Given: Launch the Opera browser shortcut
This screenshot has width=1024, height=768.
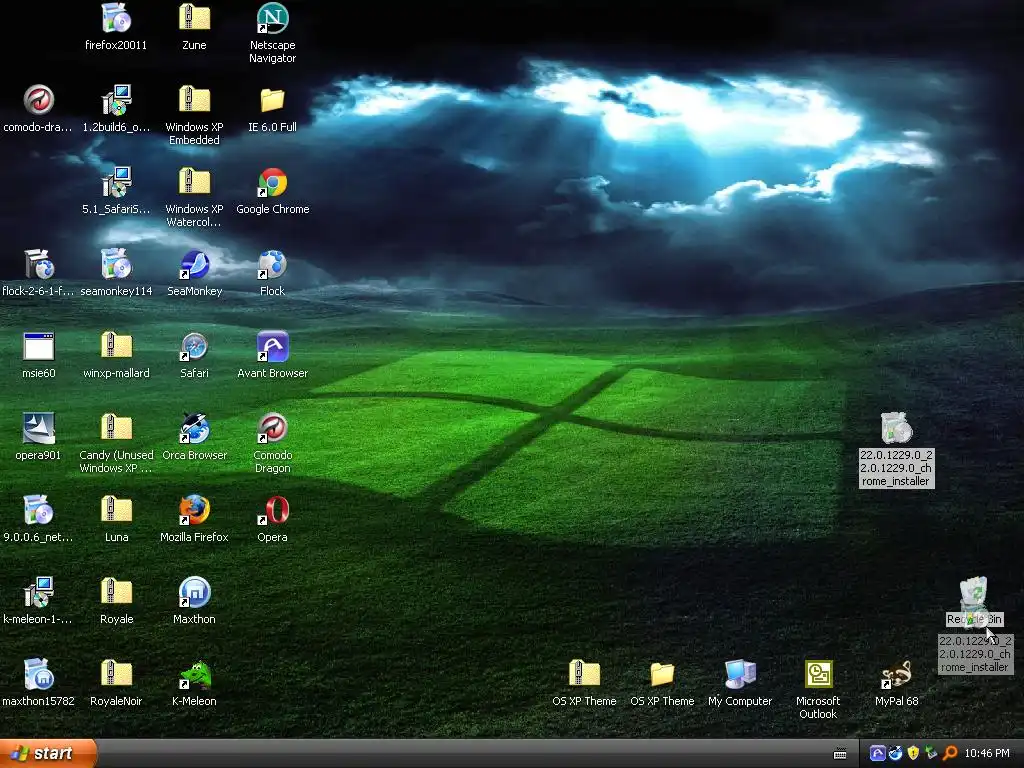Looking at the screenshot, I should coord(272,511).
